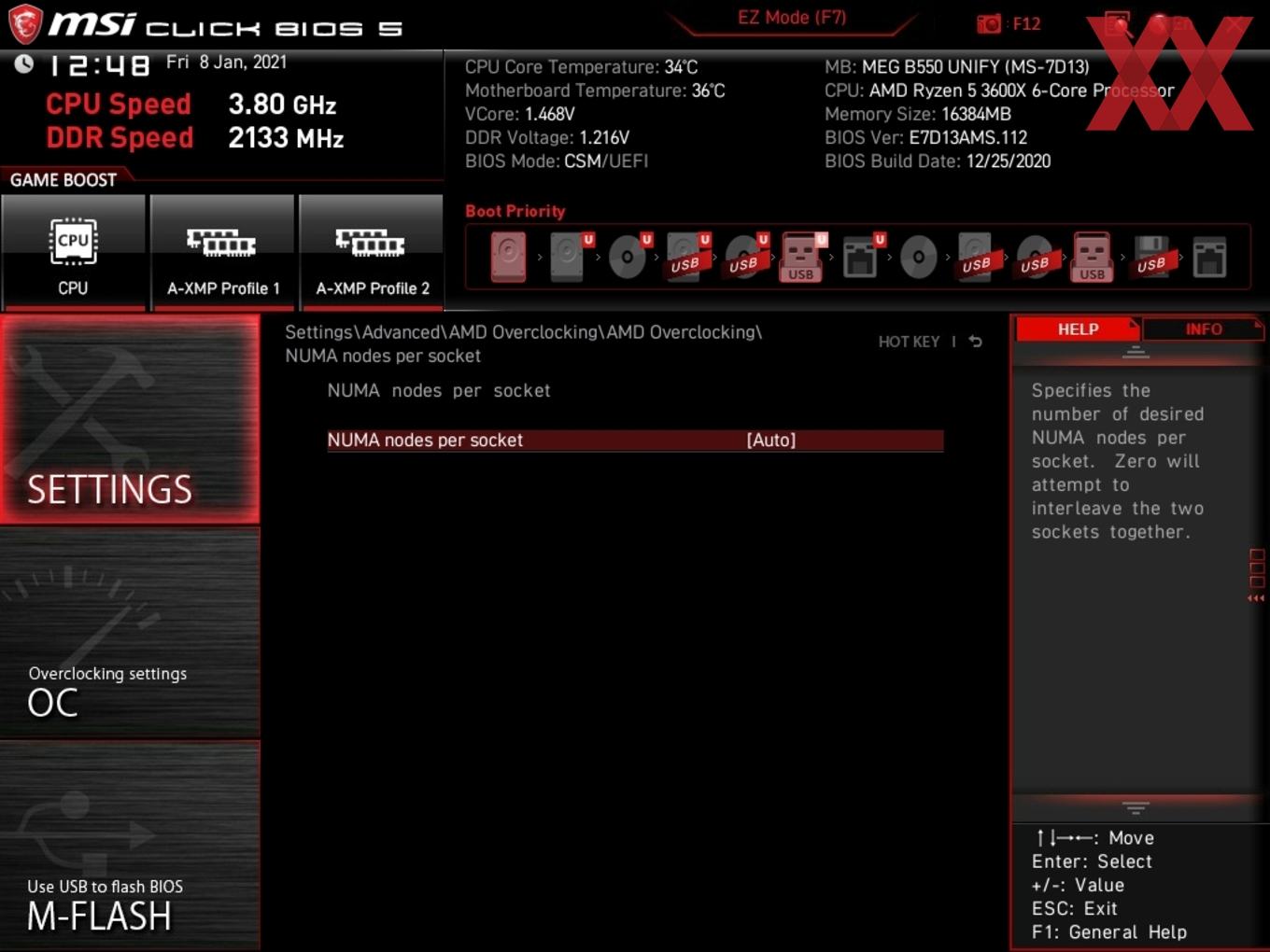Image resolution: width=1270 pixels, height=952 pixels.
Task: Change the language (En) setting
Action: coord(1170,24)
